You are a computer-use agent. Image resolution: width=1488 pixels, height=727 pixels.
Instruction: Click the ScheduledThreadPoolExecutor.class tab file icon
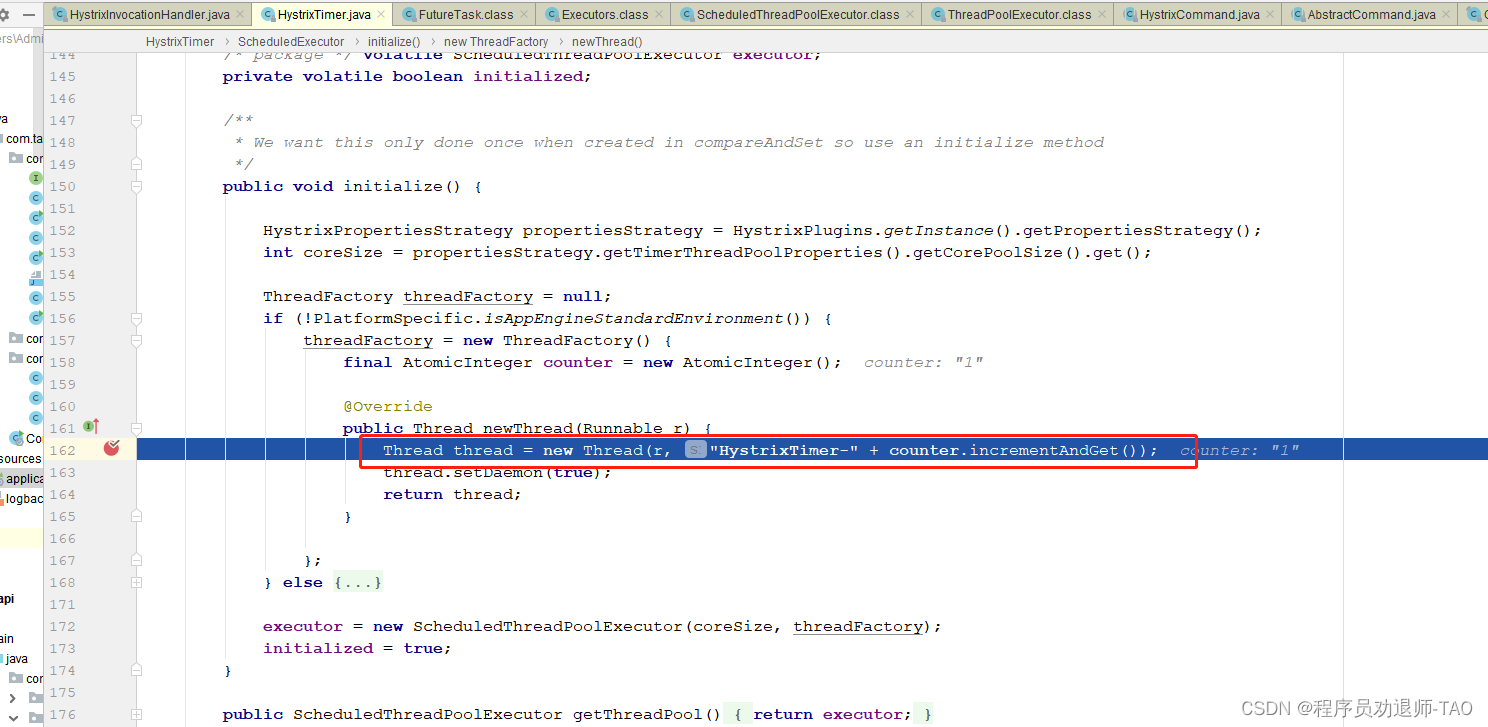click(x=686, y=15)
